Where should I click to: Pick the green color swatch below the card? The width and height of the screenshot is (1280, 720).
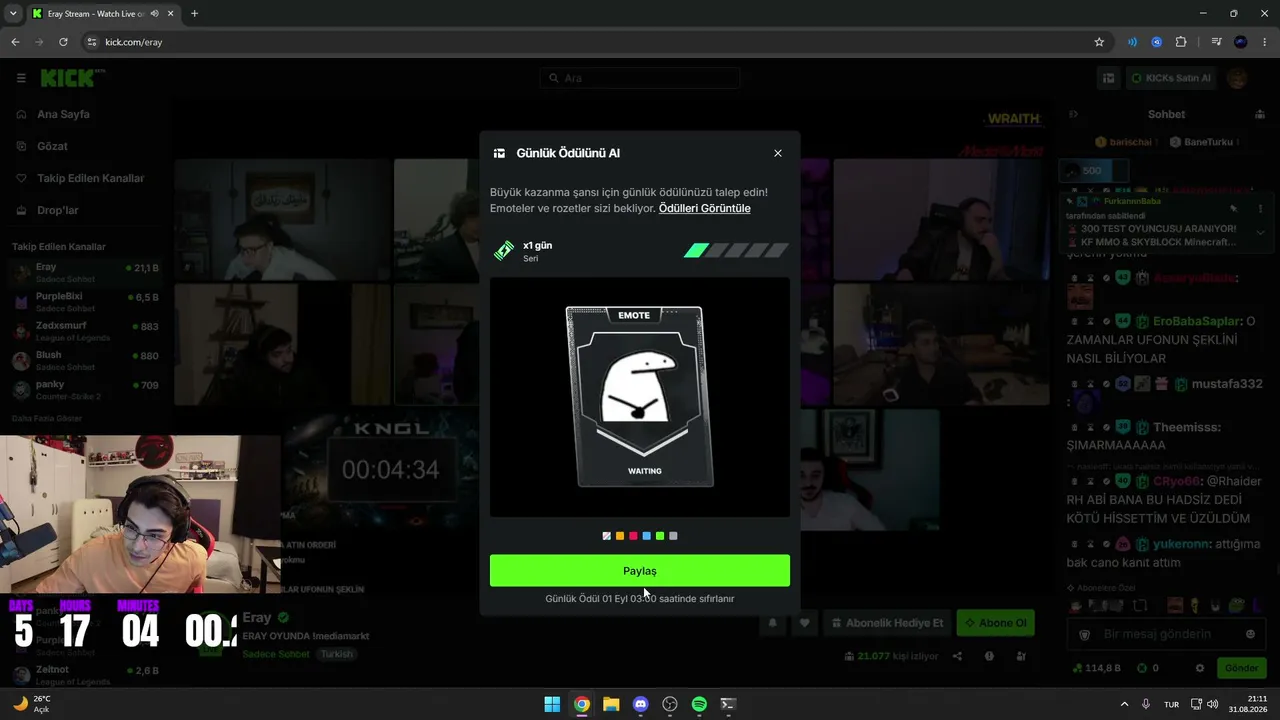click(660, 536)
